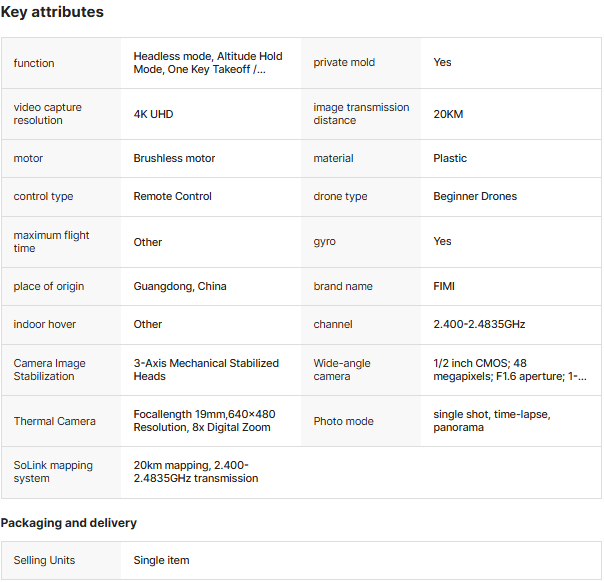Click the maximum flight time label
Viewport: 604px width, 582px height.
point(51,242)
